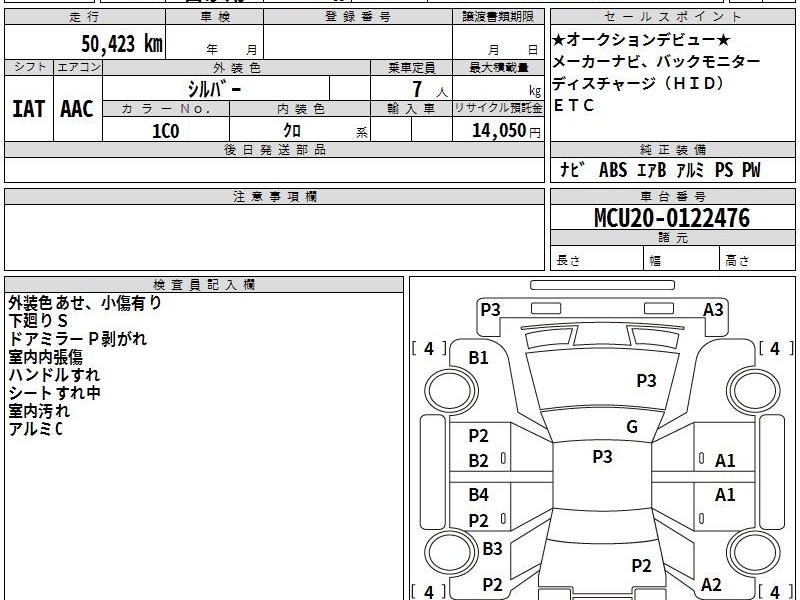Click the front-left wheel in diagram

[x=451, y=391]
